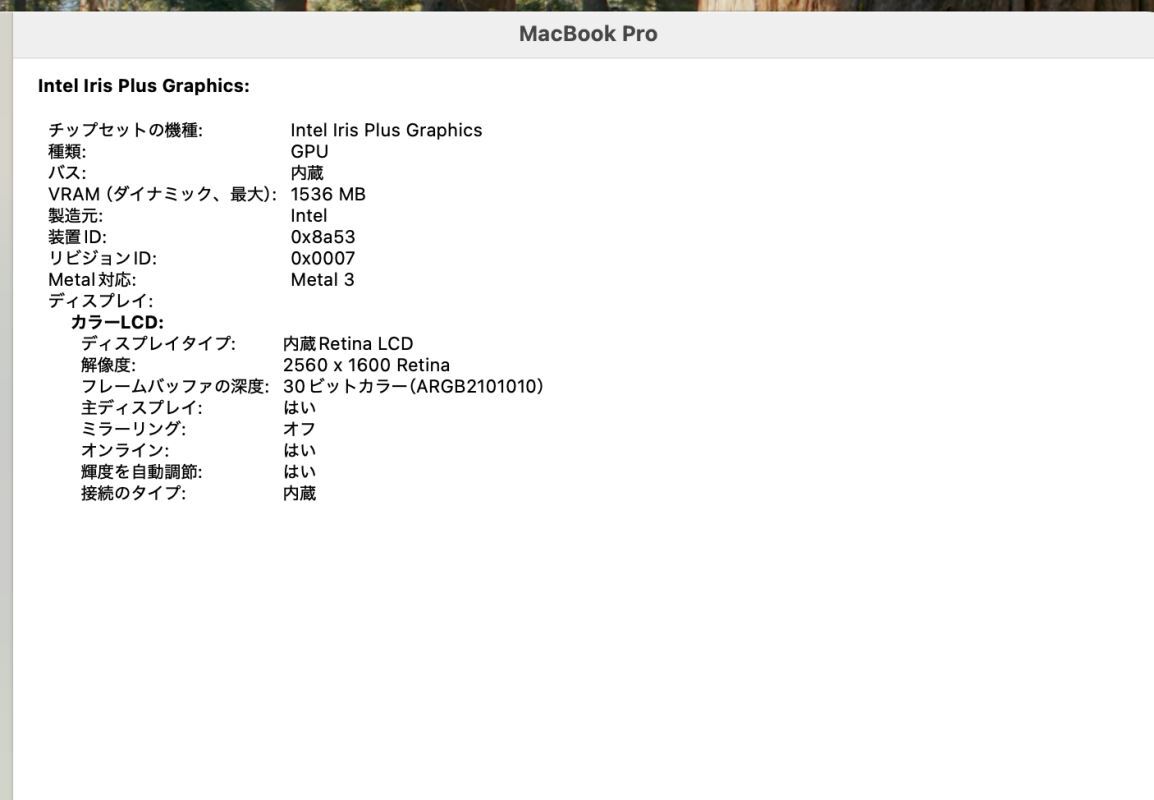1154x800 pixels.
Task: Click the framebuffer depth "30ビットカラー" value
Action: pyautogui.click(x=416, y=385)
